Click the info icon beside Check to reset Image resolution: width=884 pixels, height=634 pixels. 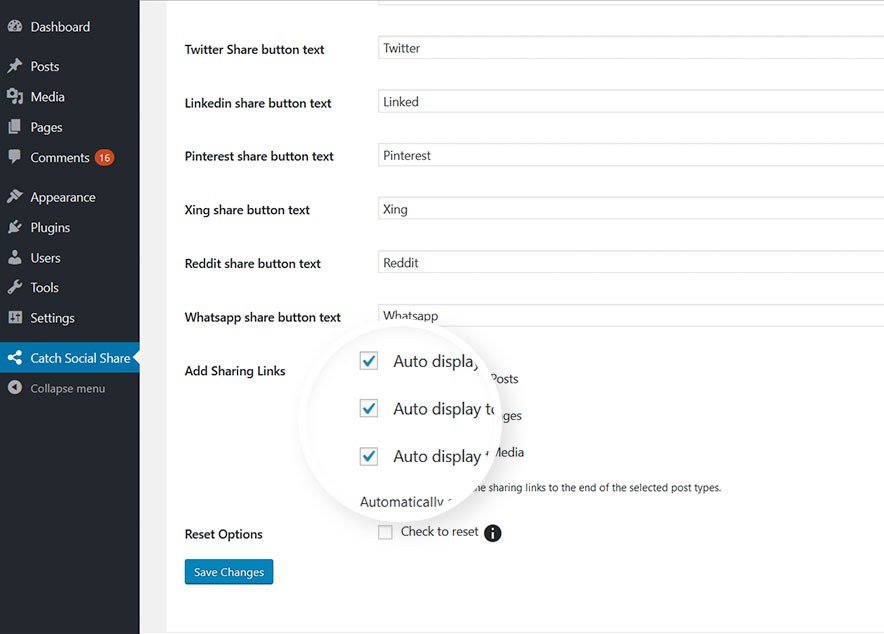coord(492,533)
